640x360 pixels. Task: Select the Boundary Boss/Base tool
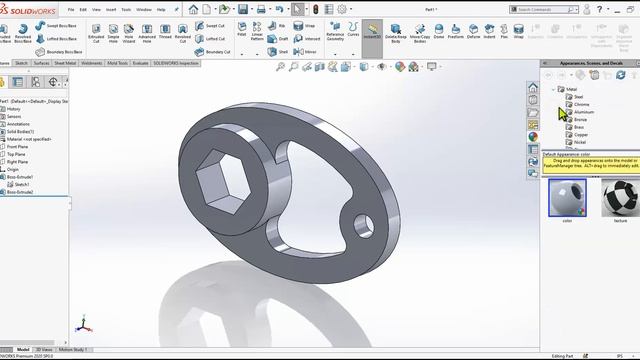point(59,52)
